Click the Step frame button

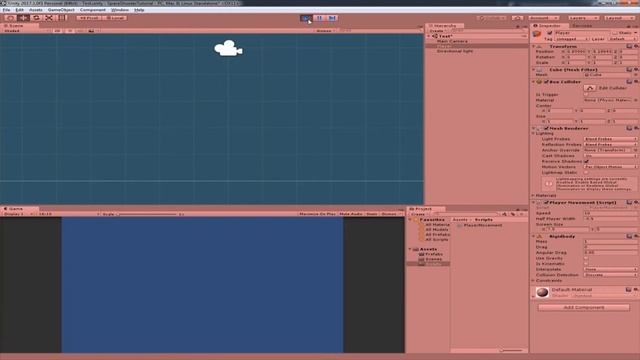(x=332, y=18)
